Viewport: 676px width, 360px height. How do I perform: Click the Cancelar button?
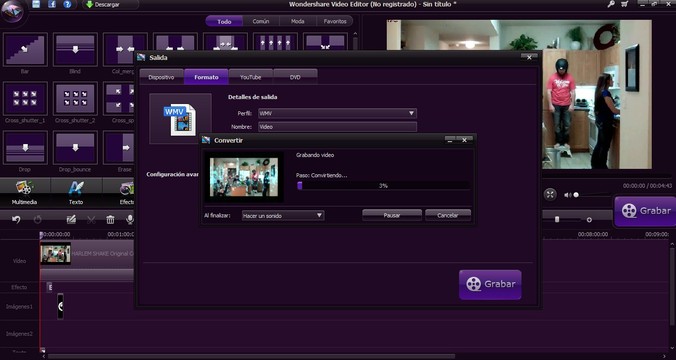[448, 215]
